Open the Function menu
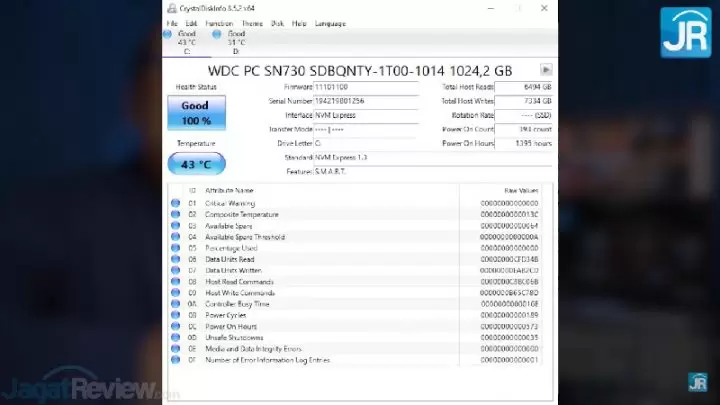The image size is (720, 405). click(x=219, y=23)
